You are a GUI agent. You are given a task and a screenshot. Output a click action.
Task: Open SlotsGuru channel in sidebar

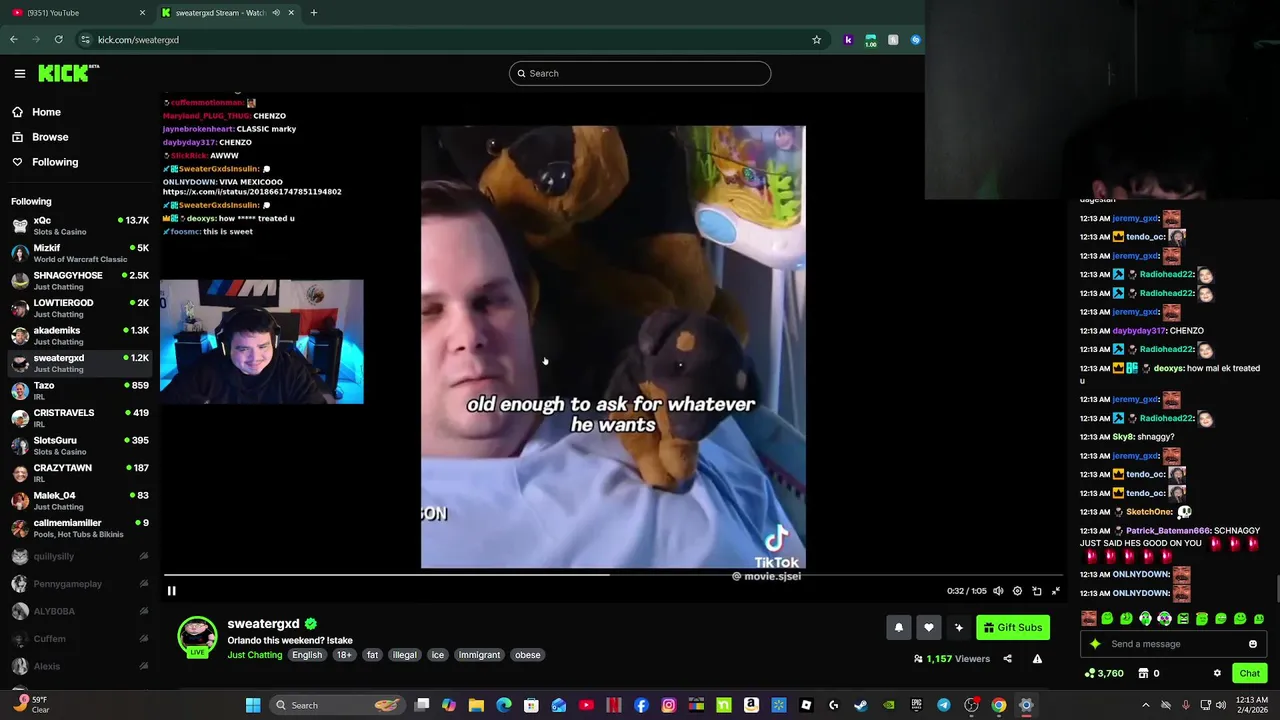click(x=78, y=446)
